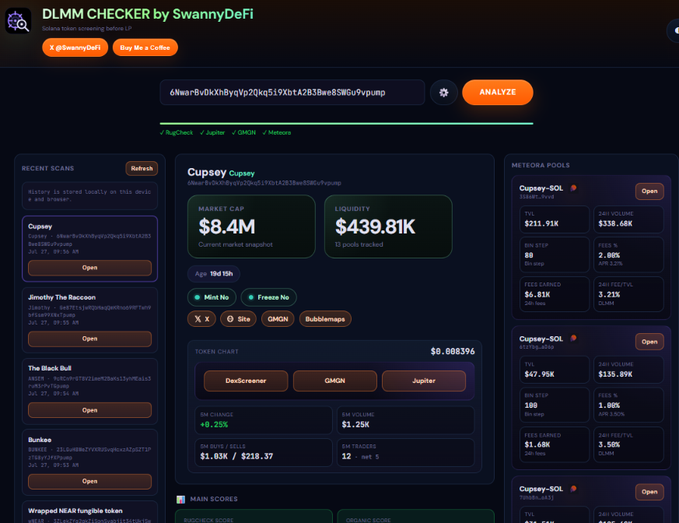Click the green analysis progress bar
679x523 pixels.
pyautogui.click(x=346, y=123)
